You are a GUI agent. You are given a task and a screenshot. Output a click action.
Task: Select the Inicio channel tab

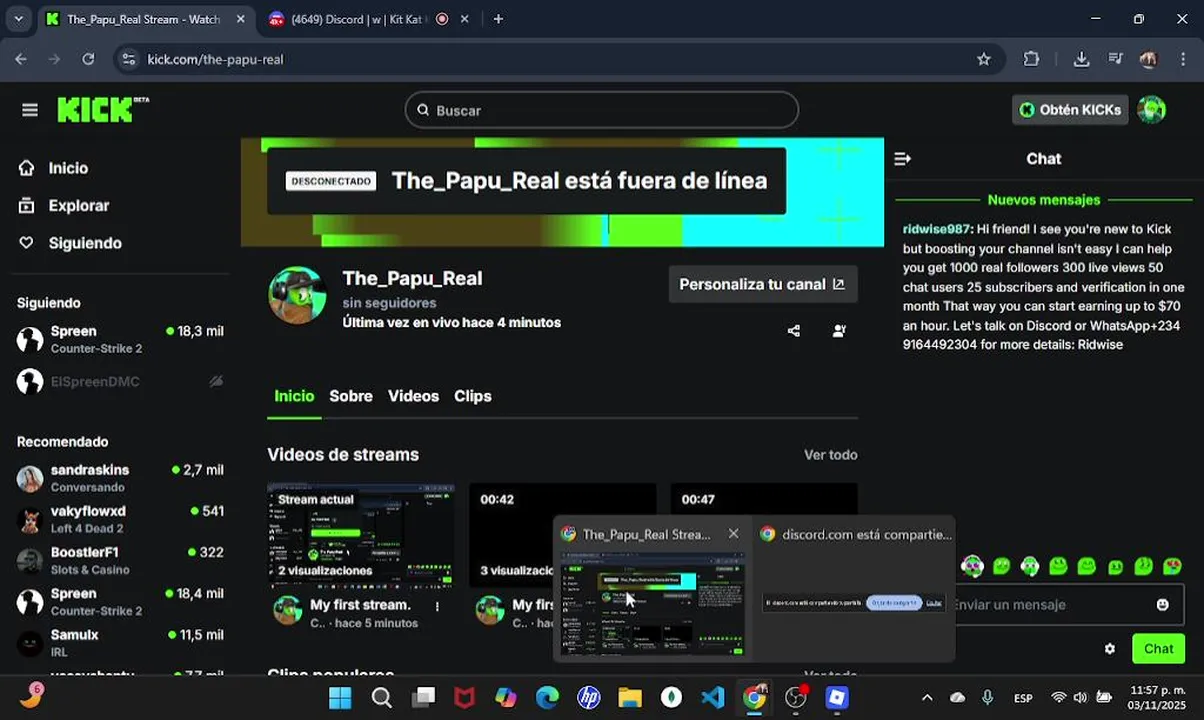point(294,396)
